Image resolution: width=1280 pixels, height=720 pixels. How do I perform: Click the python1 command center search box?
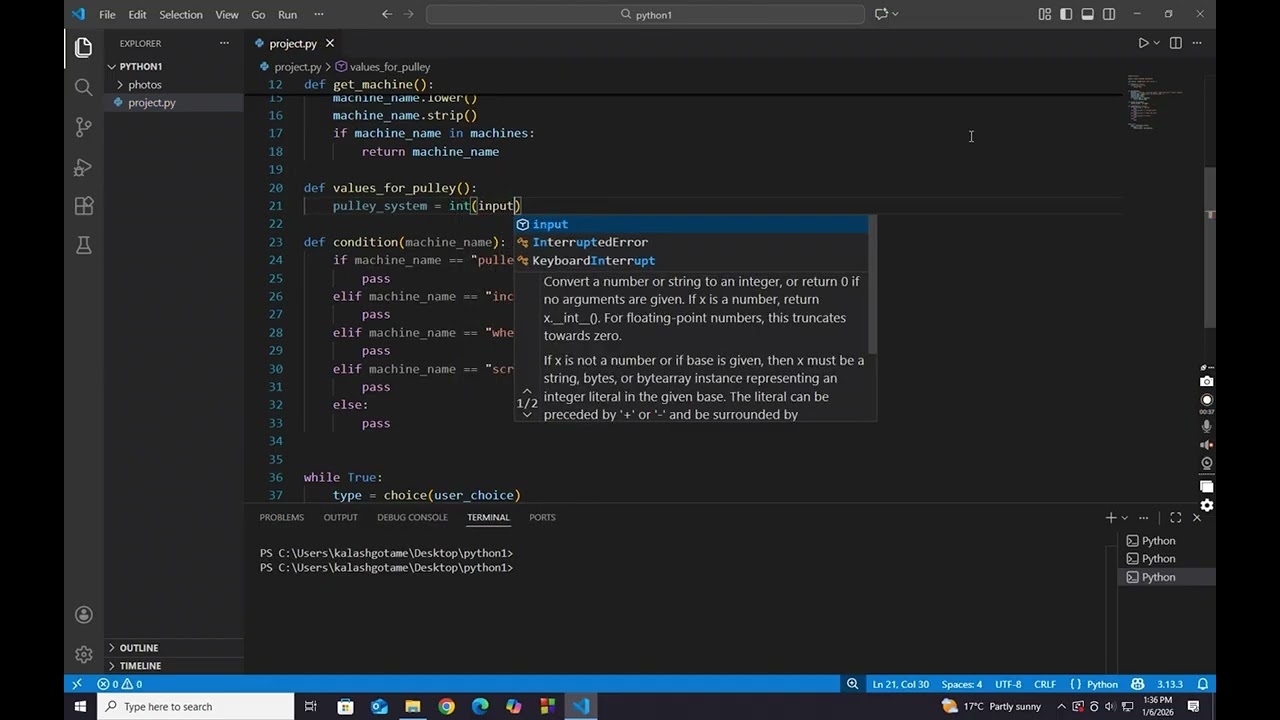pos(645,14)
